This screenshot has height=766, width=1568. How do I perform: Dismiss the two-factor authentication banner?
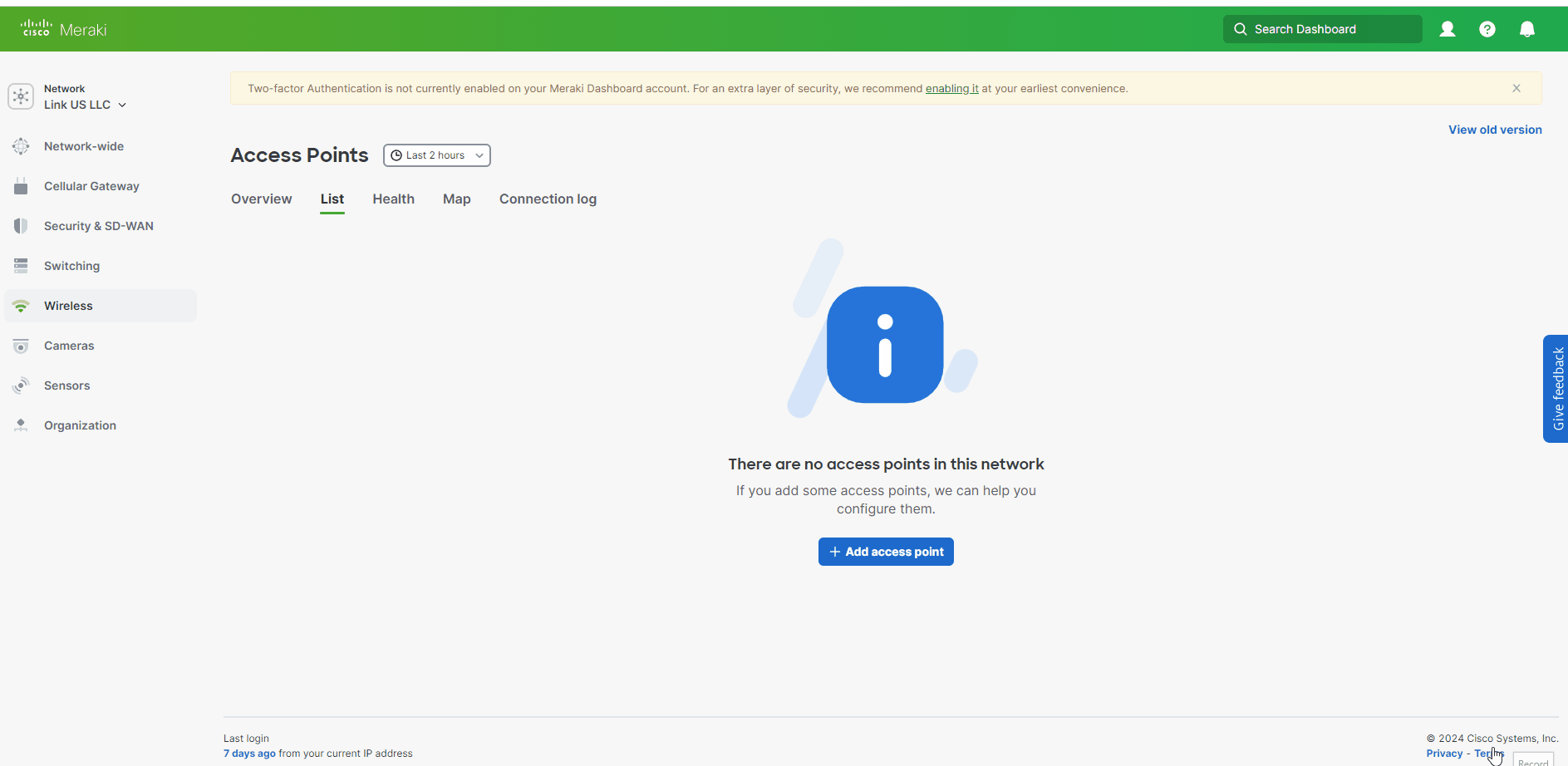coord(1516,88)
